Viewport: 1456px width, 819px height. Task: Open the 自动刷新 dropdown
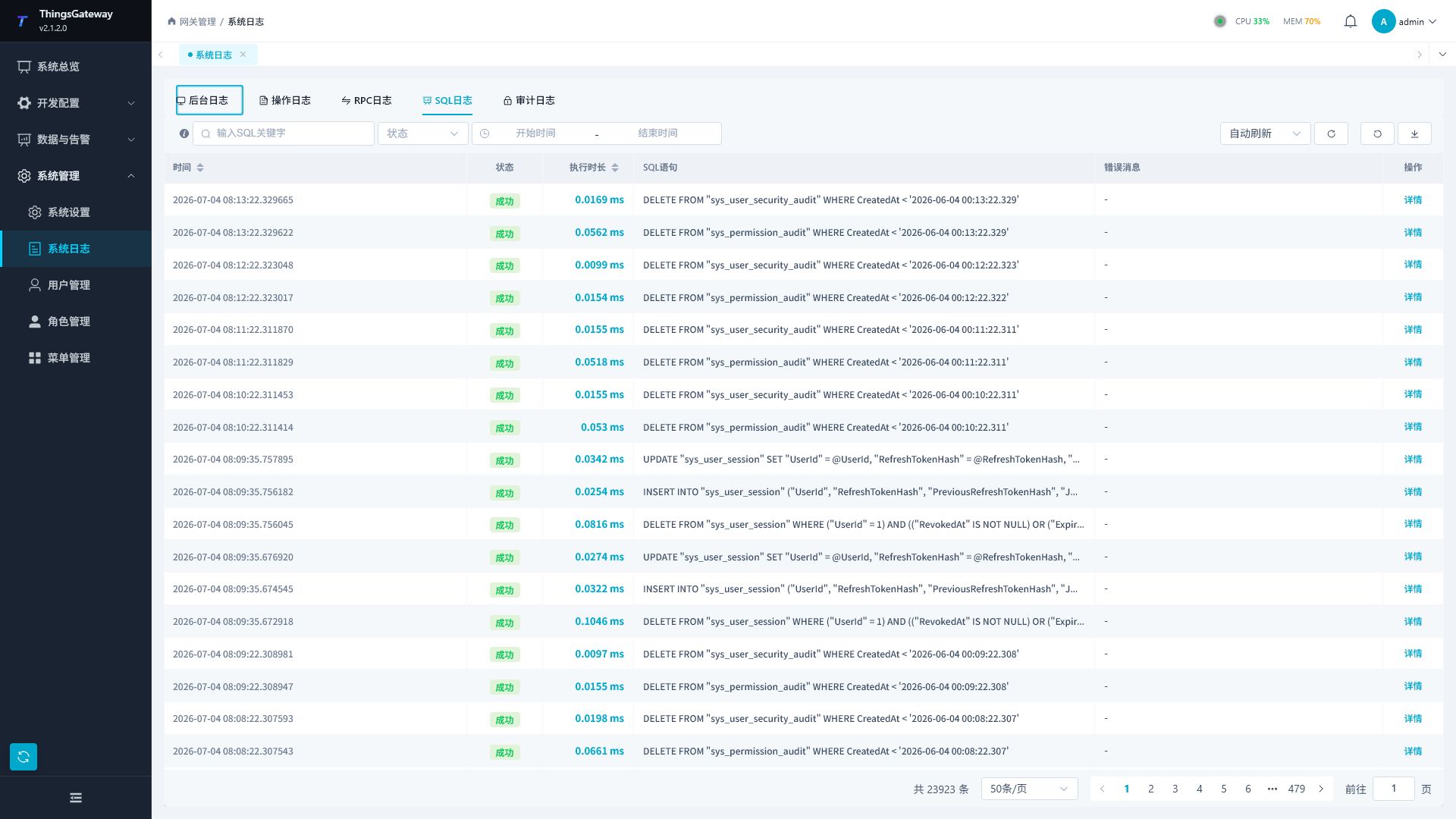click(1265, 133)
